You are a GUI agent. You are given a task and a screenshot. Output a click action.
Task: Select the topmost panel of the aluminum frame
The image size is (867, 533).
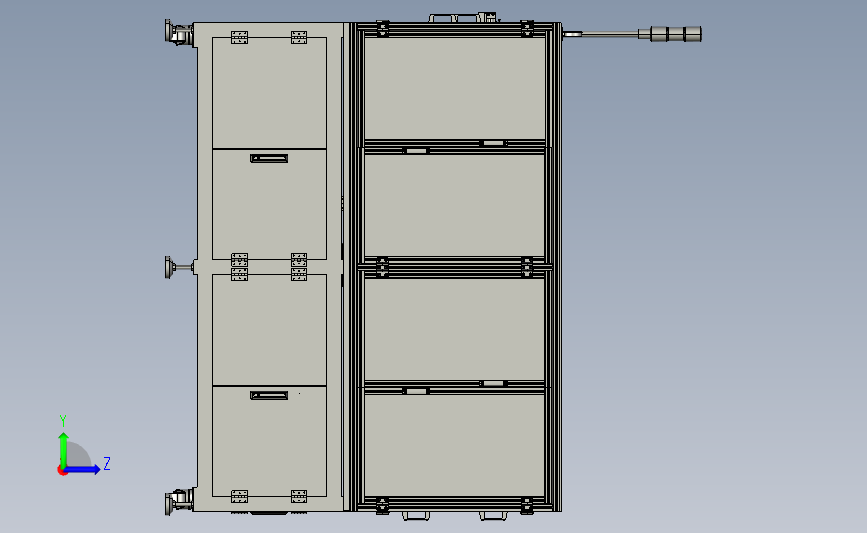455,88
